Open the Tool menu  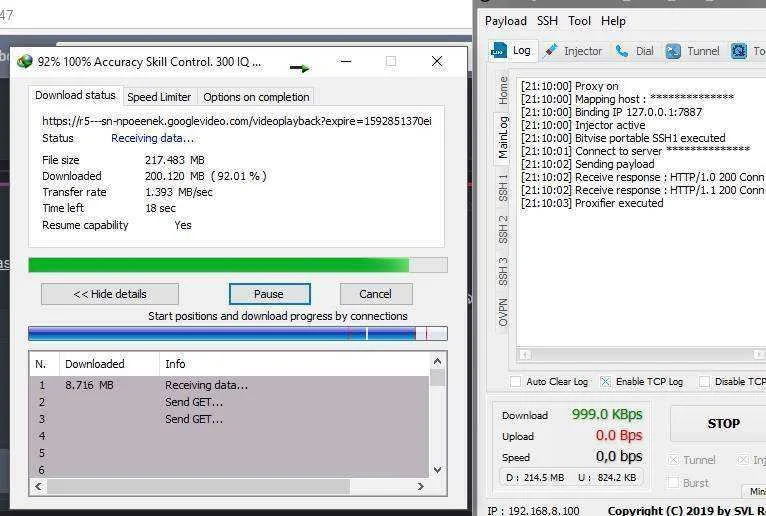(x=579, y=21)
